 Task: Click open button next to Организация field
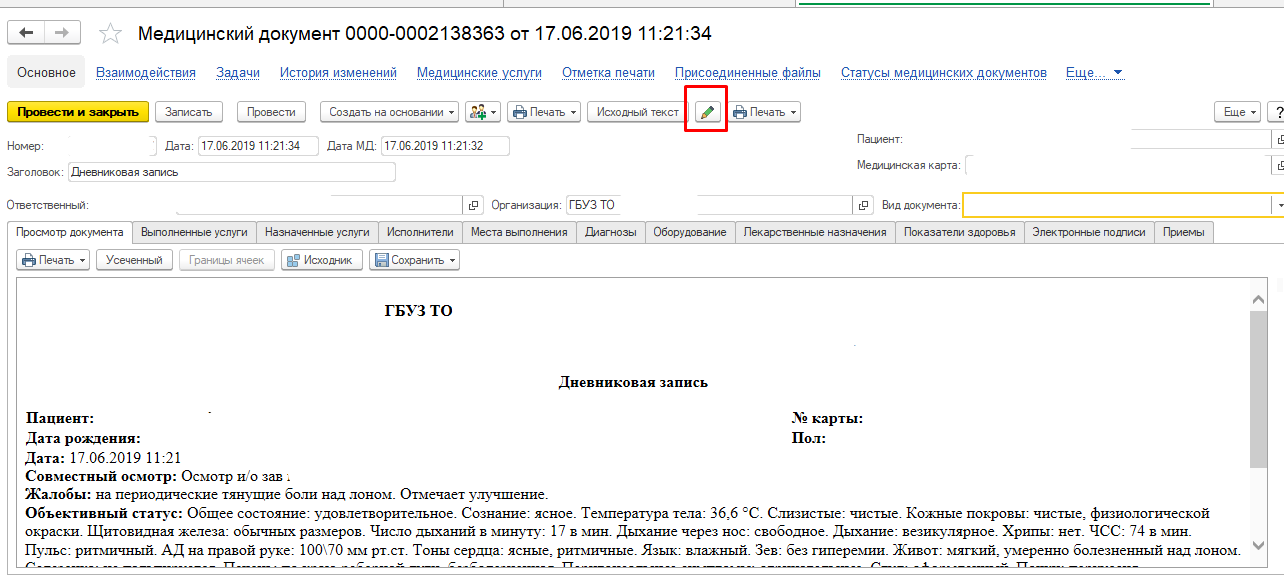coord(864,205)
